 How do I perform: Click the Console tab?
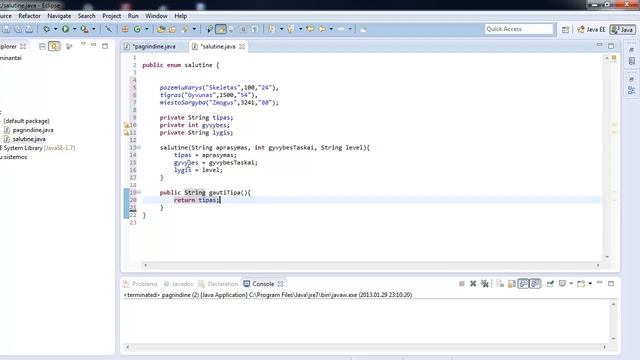point(263,284)
